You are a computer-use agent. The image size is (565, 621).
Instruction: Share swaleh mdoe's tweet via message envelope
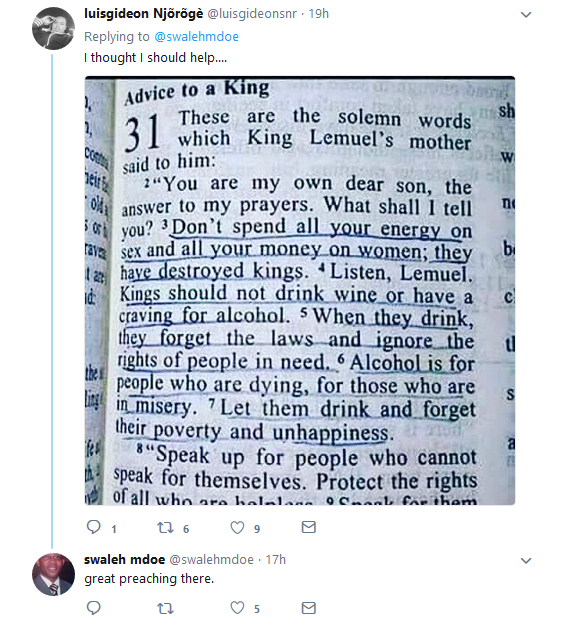click(x=309, y=608)
